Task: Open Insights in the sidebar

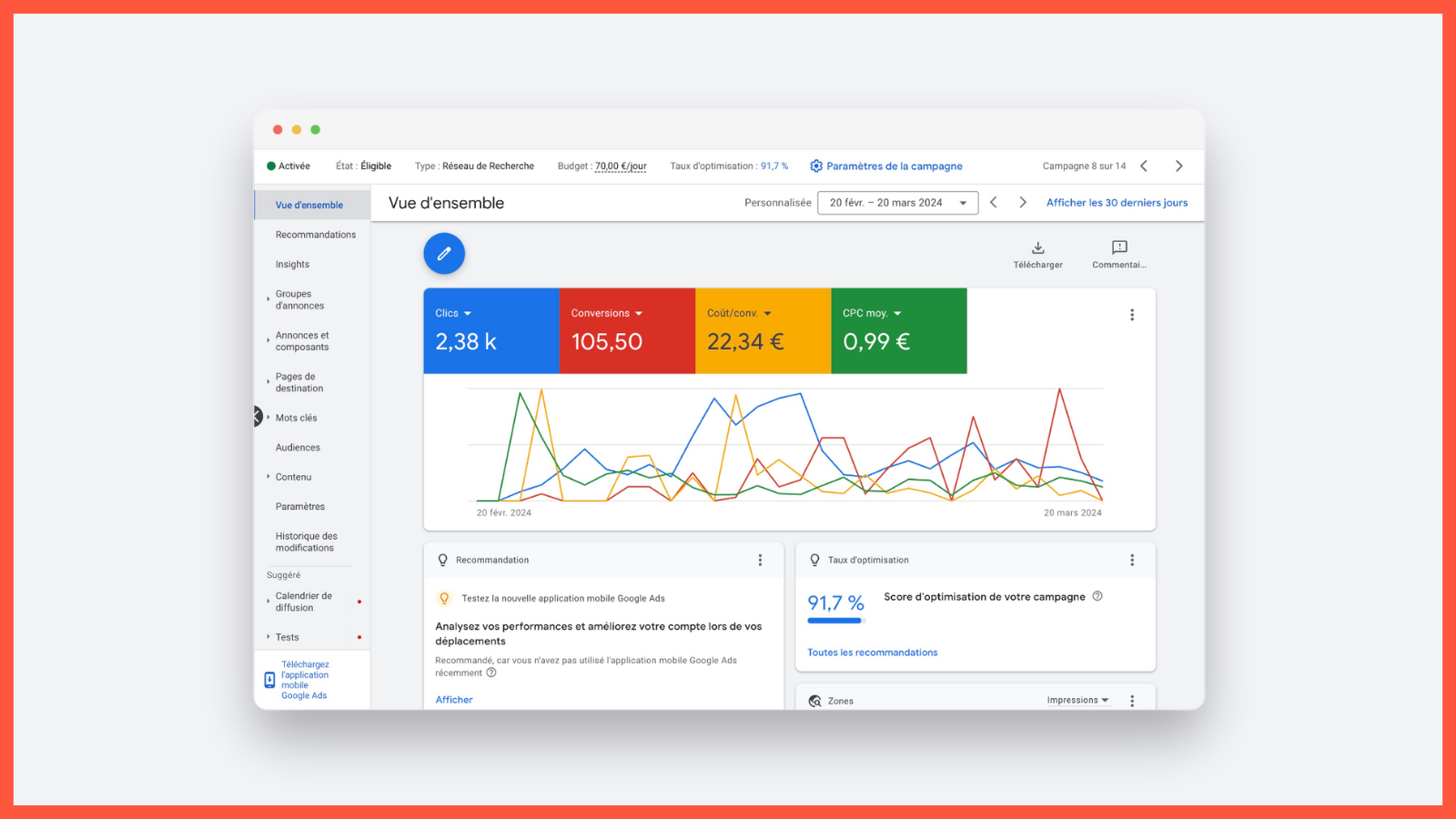Action: 292,264
